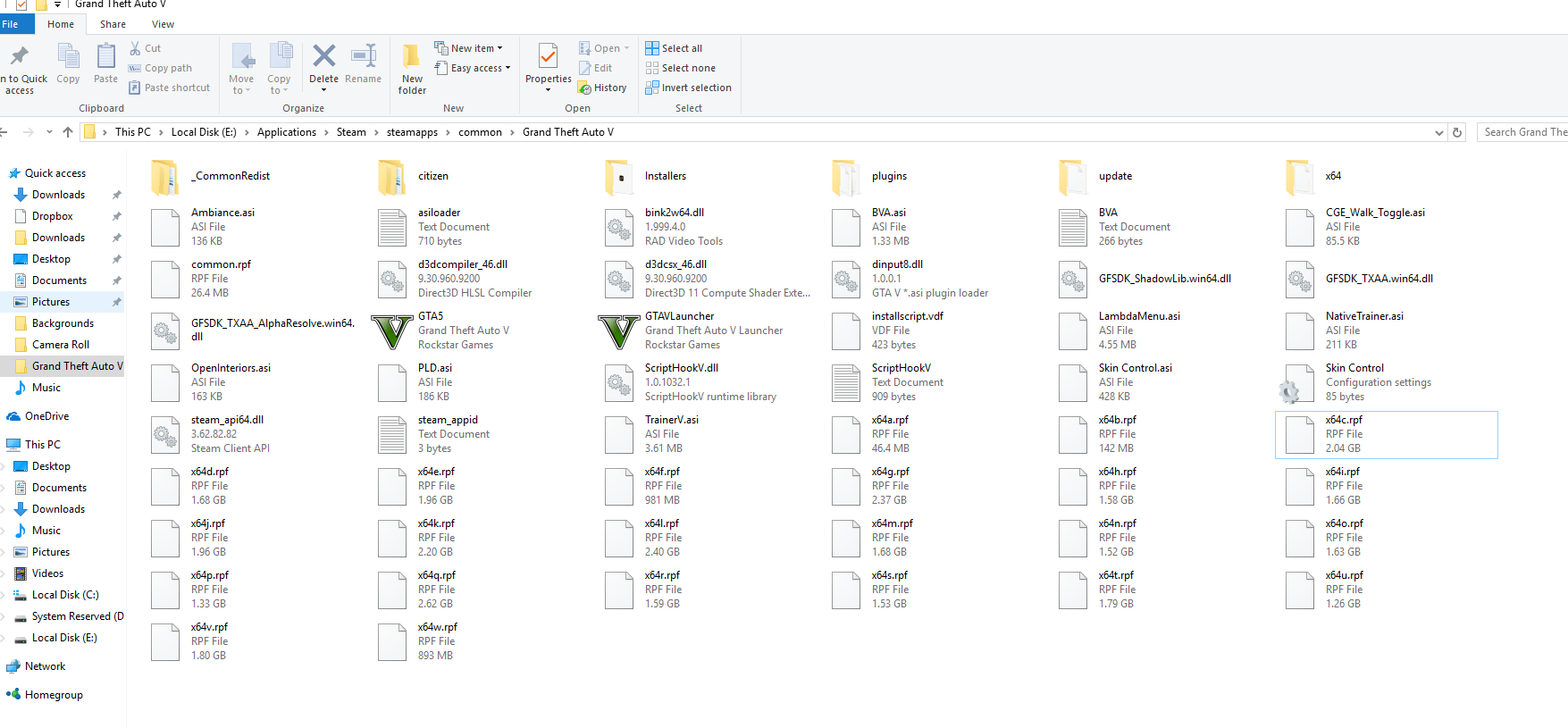
Task: Open the address bar history dropdown
Action: point(1438,132)
